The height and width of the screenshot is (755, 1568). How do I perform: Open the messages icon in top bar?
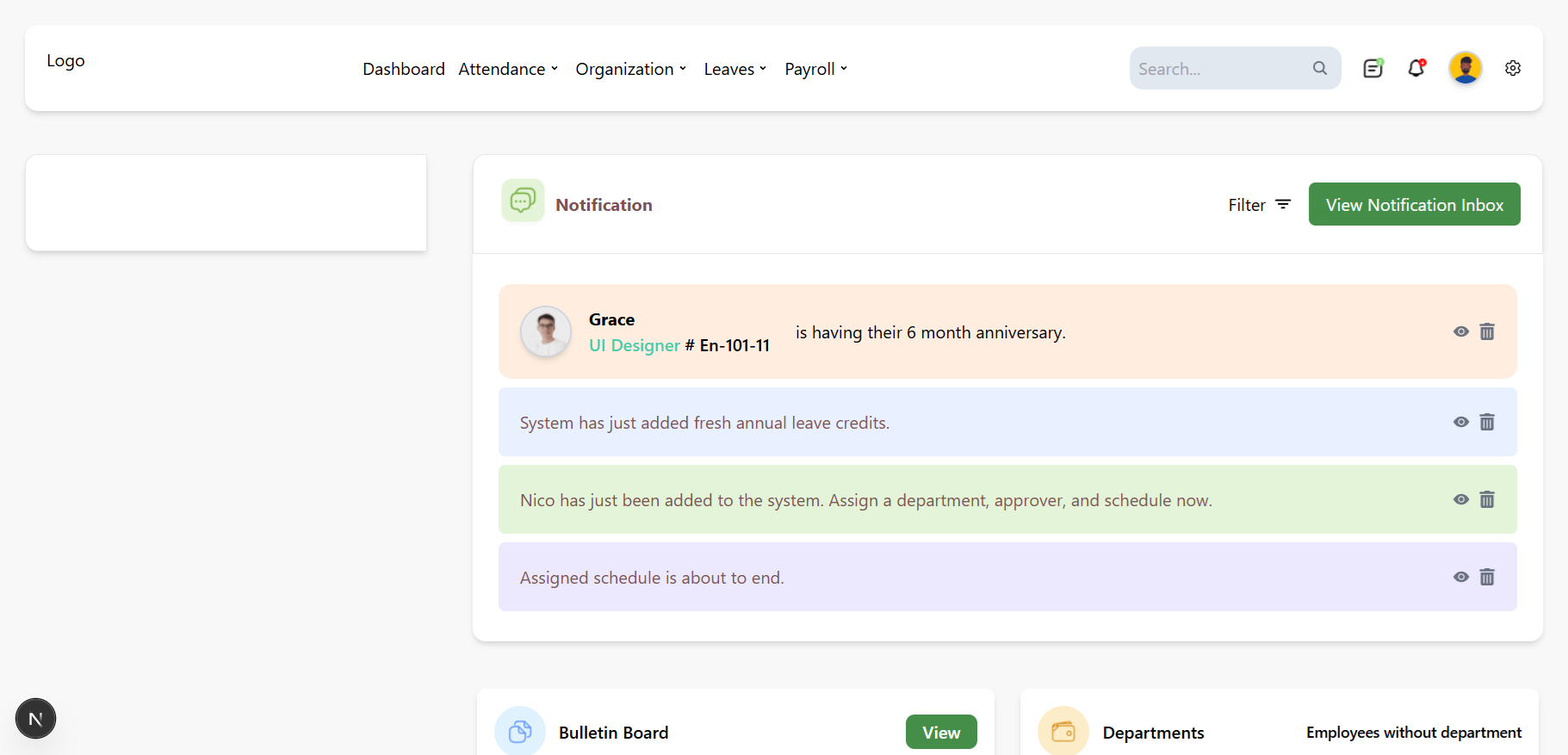[1373, 68]
